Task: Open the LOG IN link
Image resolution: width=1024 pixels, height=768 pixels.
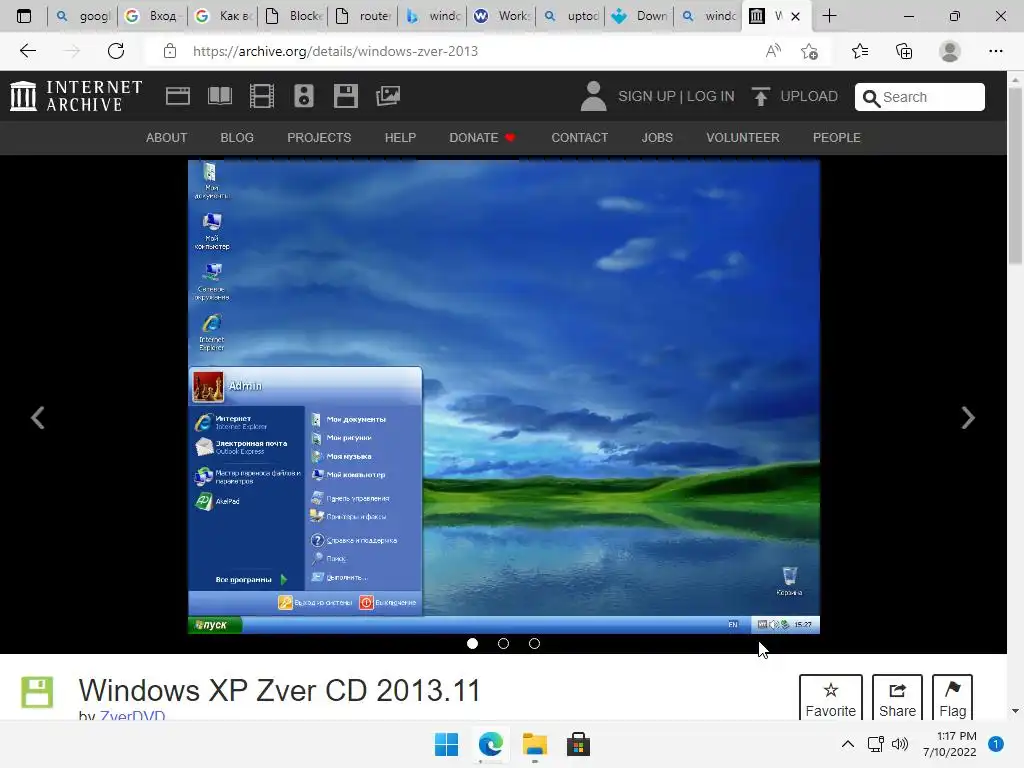Action: coord(711,96)
